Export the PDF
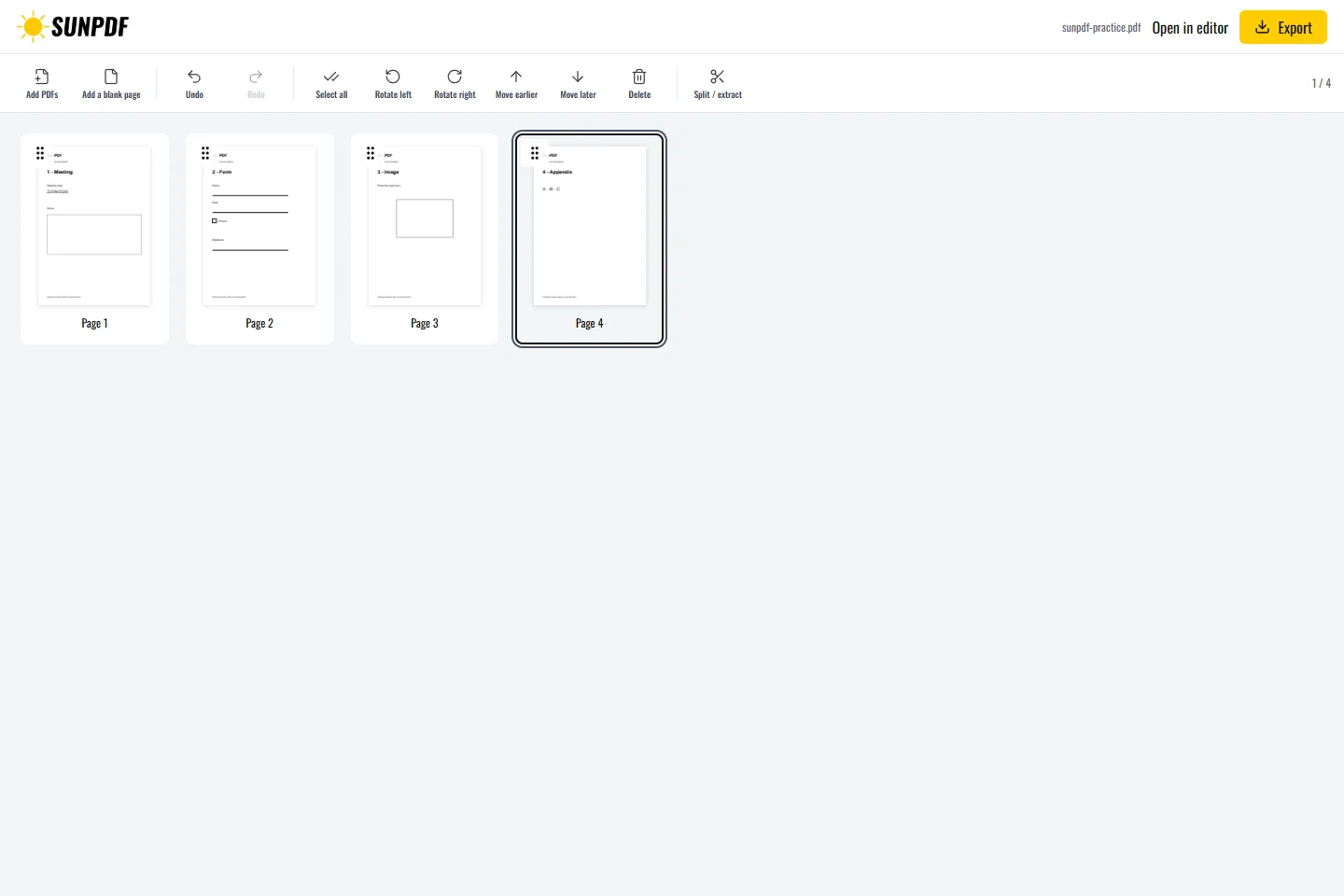The height and width of the screenshot is (896, 1344). tap(1283, 27)
